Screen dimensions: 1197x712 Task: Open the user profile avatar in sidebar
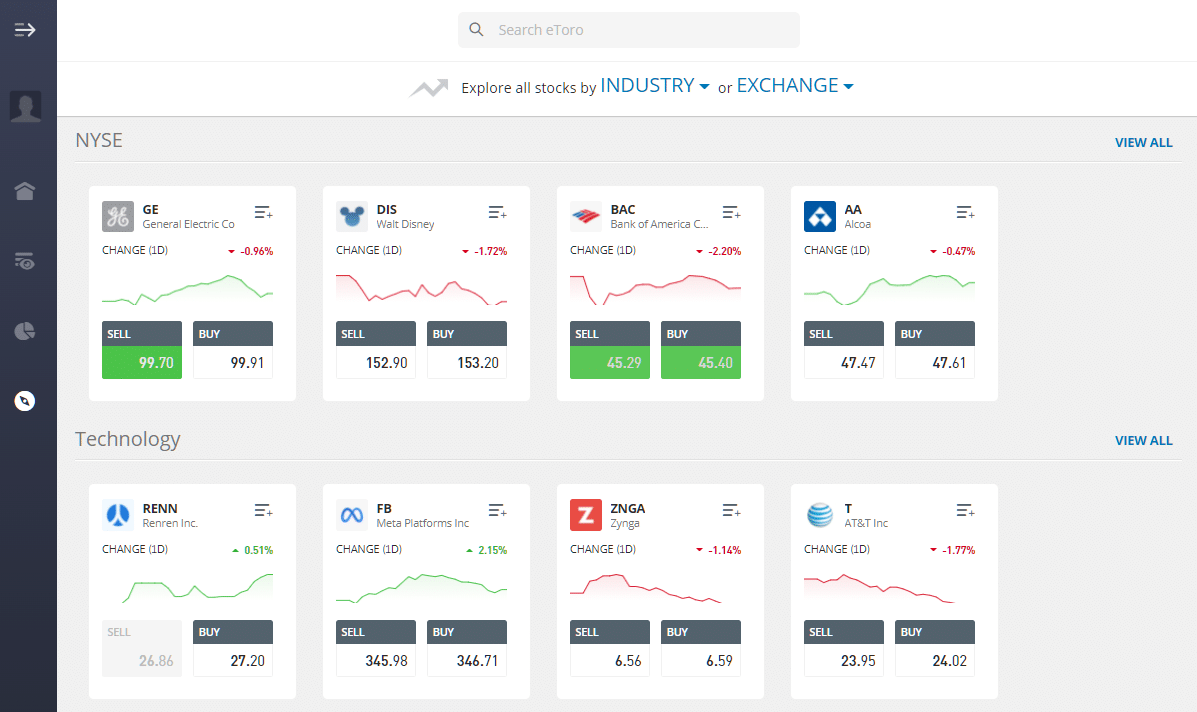coord(25,106)
